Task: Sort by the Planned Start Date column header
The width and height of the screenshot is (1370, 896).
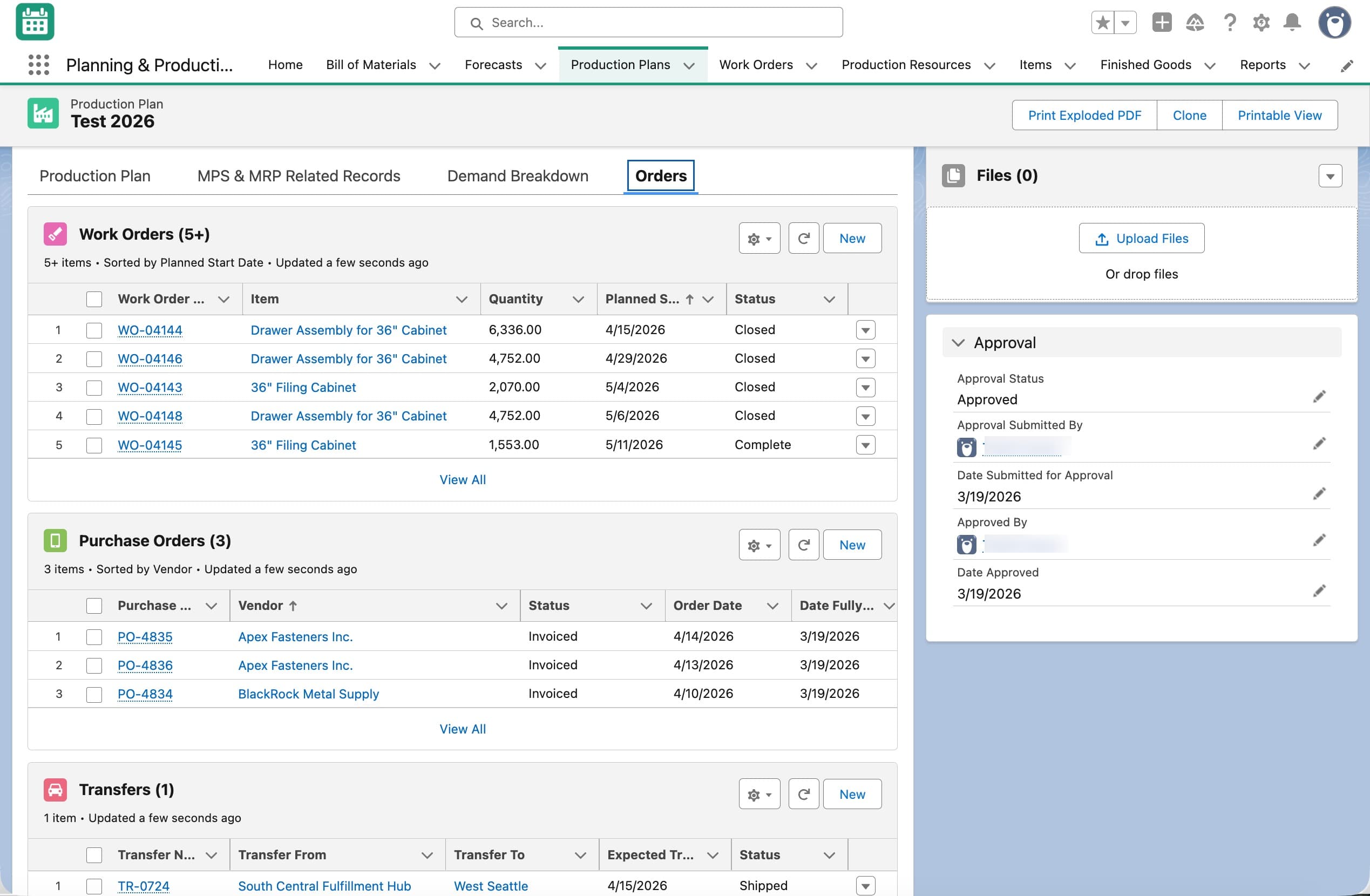Action: [642, 299]
